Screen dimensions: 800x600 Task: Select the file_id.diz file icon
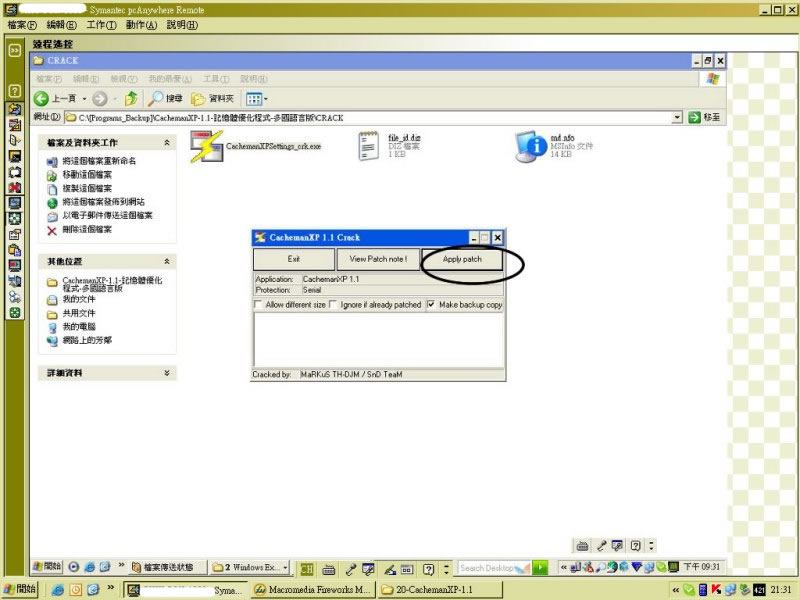tap(368, 146)
